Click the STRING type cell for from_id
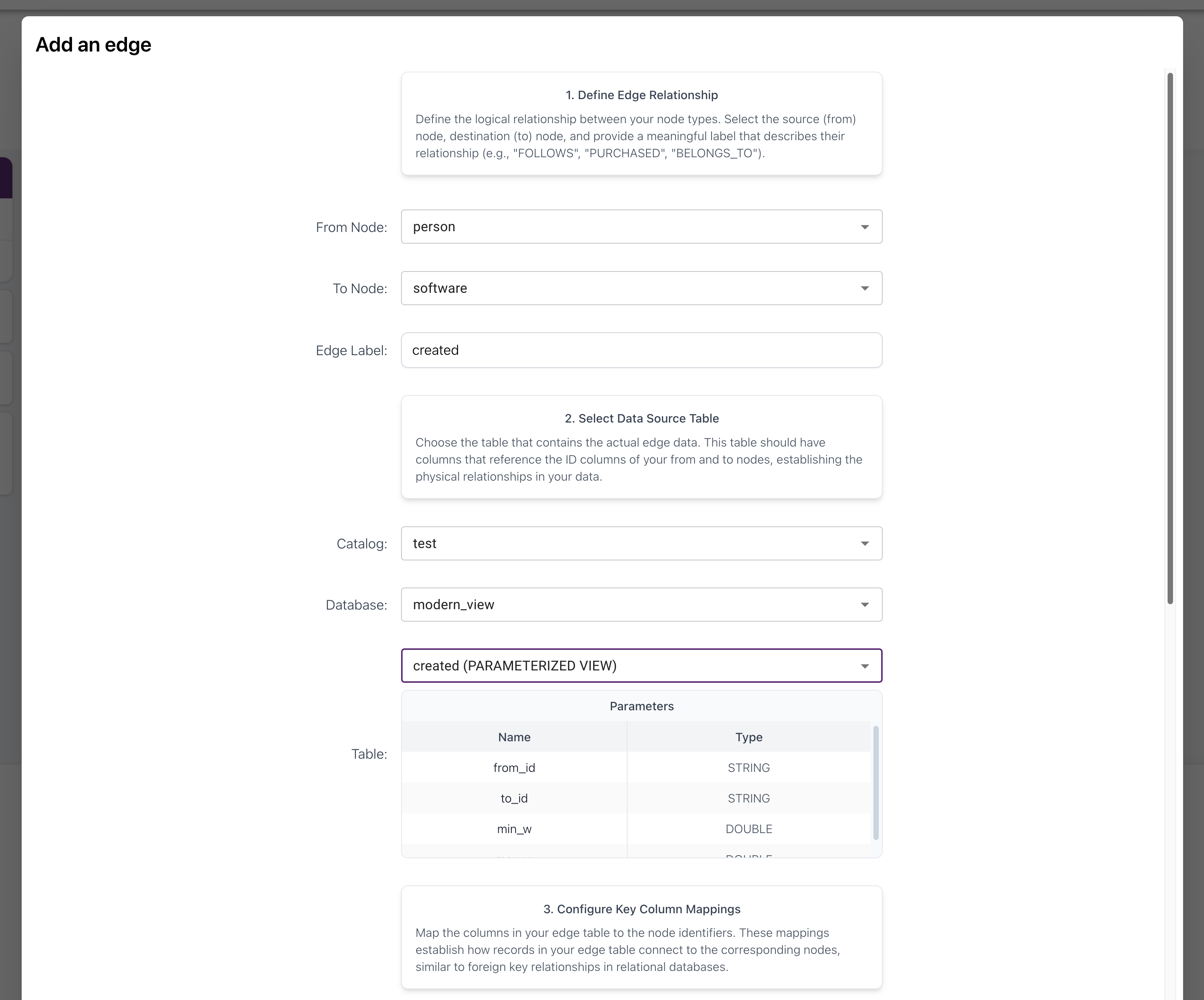 pos(749,767)
